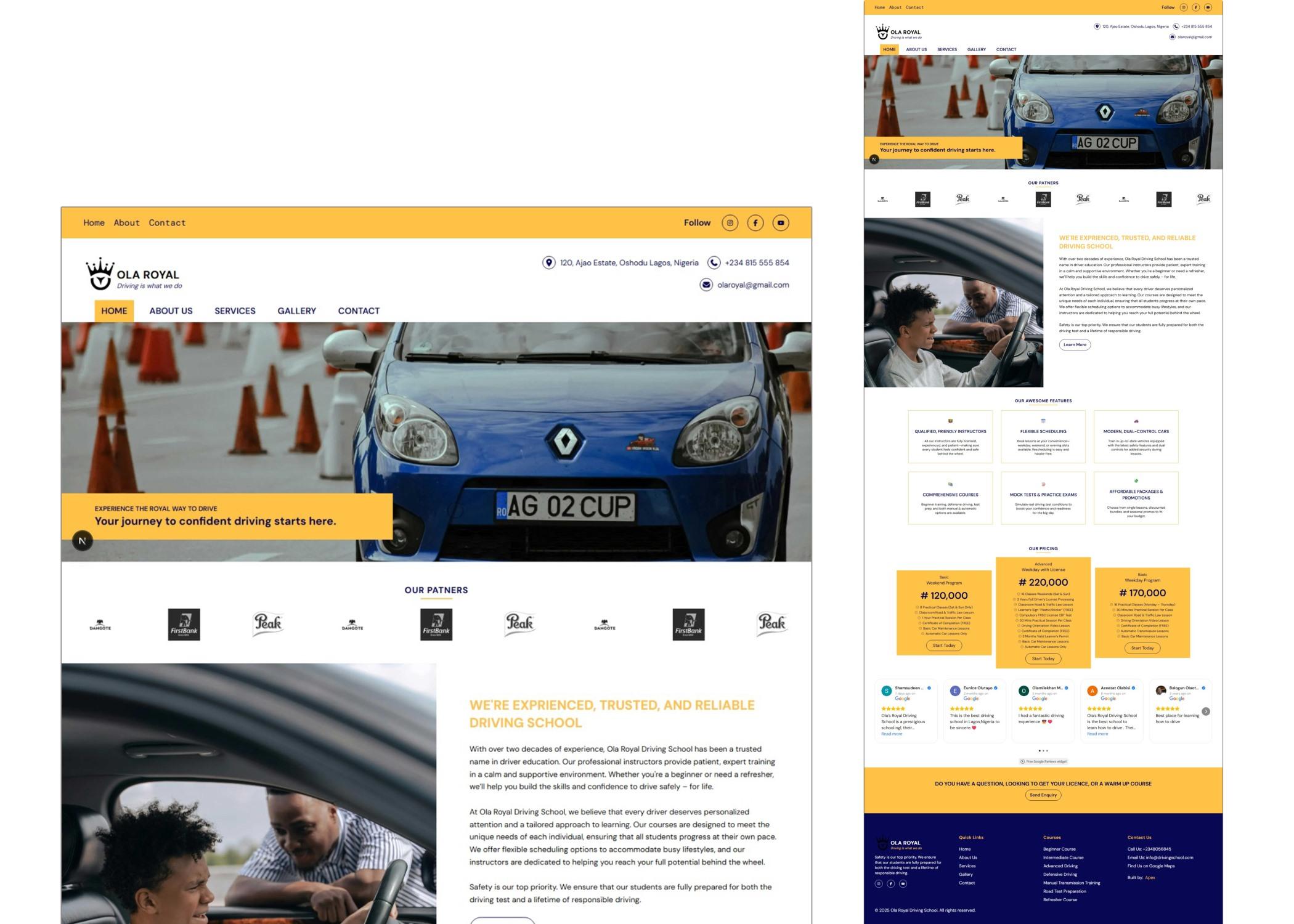Image resolution: width=1294 pixels, height=924 pixels.
Task: Click last Peak partner logo in large preview
Action: [772, 624]
